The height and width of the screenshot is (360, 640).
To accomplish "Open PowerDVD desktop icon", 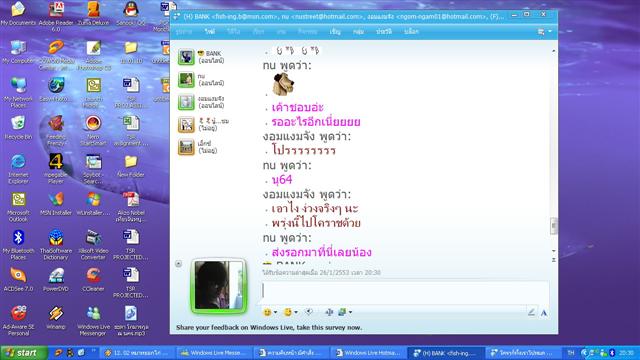I will [x=56, y=280].
